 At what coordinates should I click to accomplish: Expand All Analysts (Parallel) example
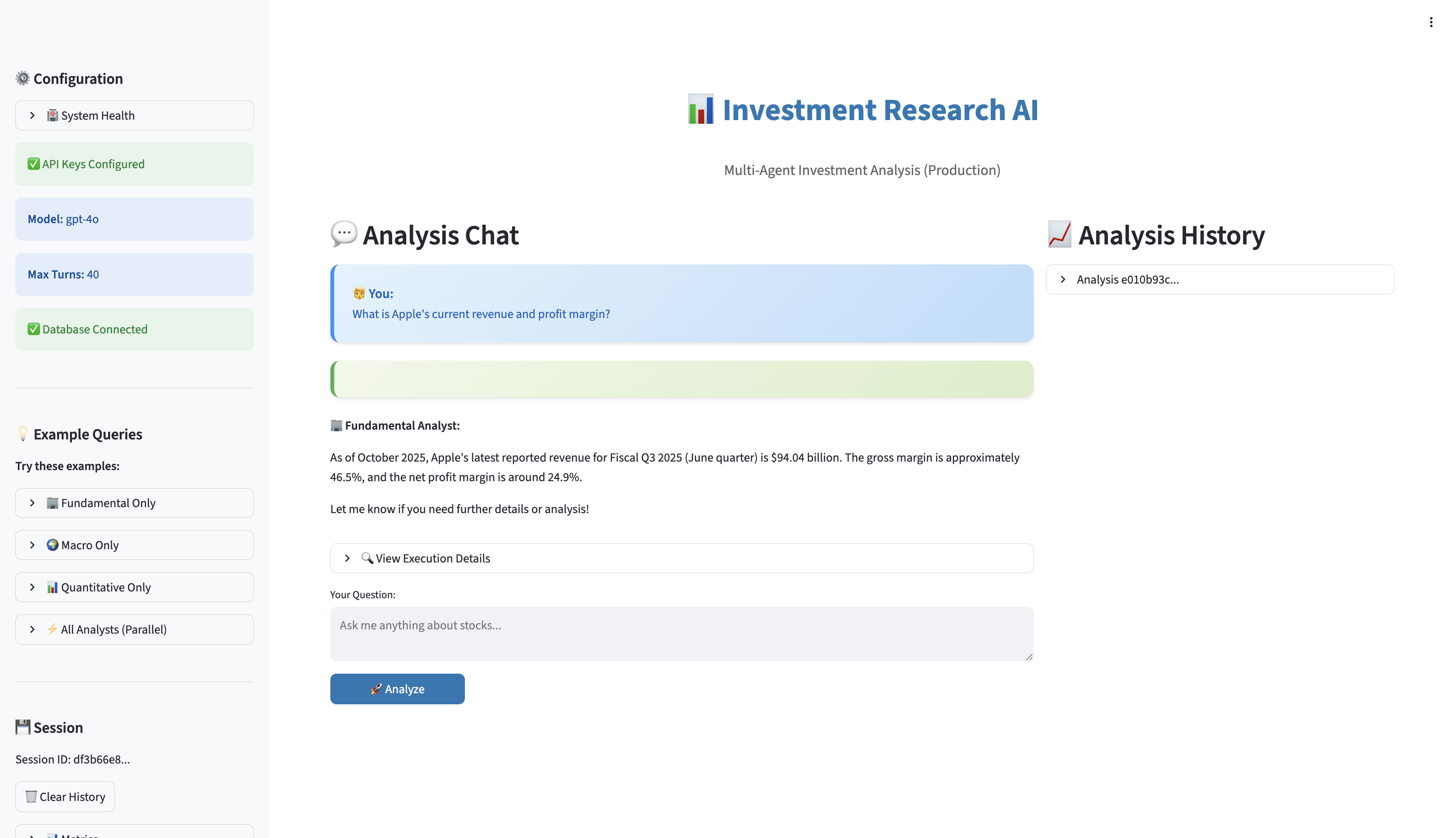pyautogui.click(x=134, y=629)
